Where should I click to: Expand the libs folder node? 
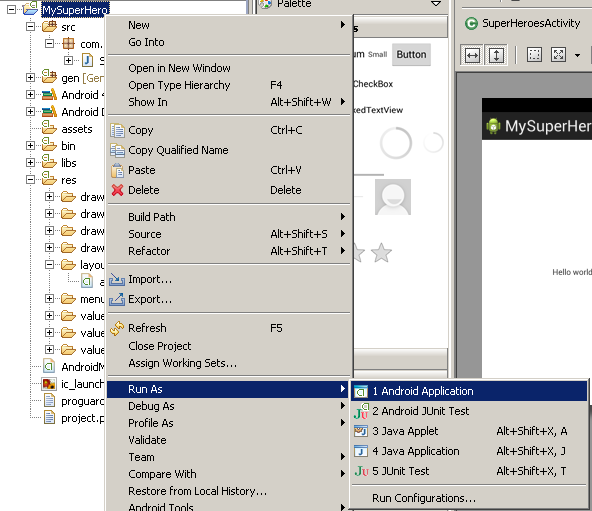coord(30,162)
